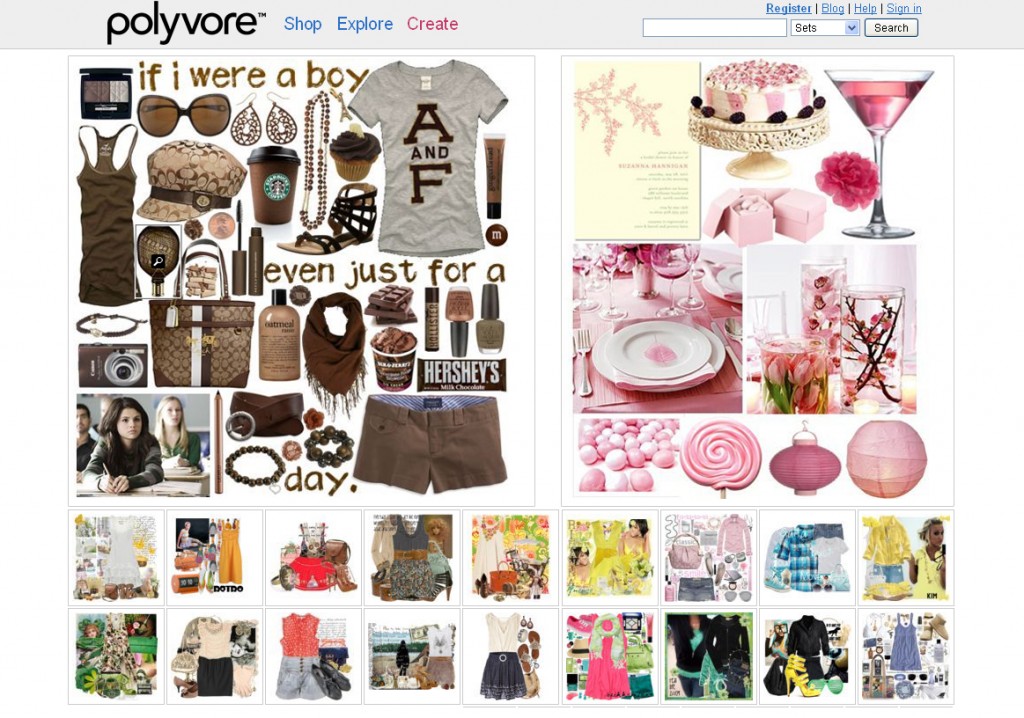Open the blue plaid shirt set thumbnail
The height and width of the screenshot is (718, 1024).
coord(807,557)
